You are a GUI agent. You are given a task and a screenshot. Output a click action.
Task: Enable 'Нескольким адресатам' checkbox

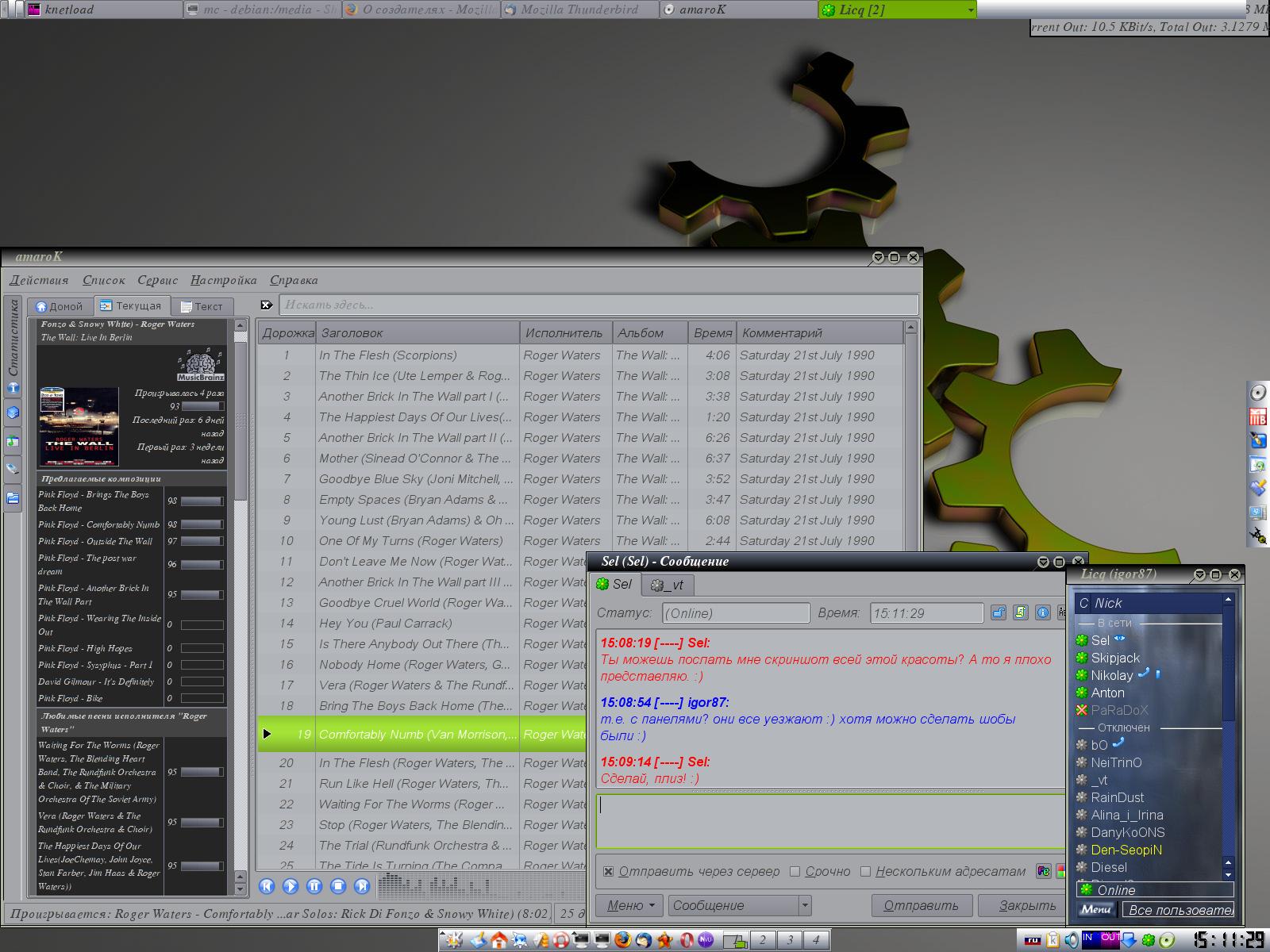[866, 871]
